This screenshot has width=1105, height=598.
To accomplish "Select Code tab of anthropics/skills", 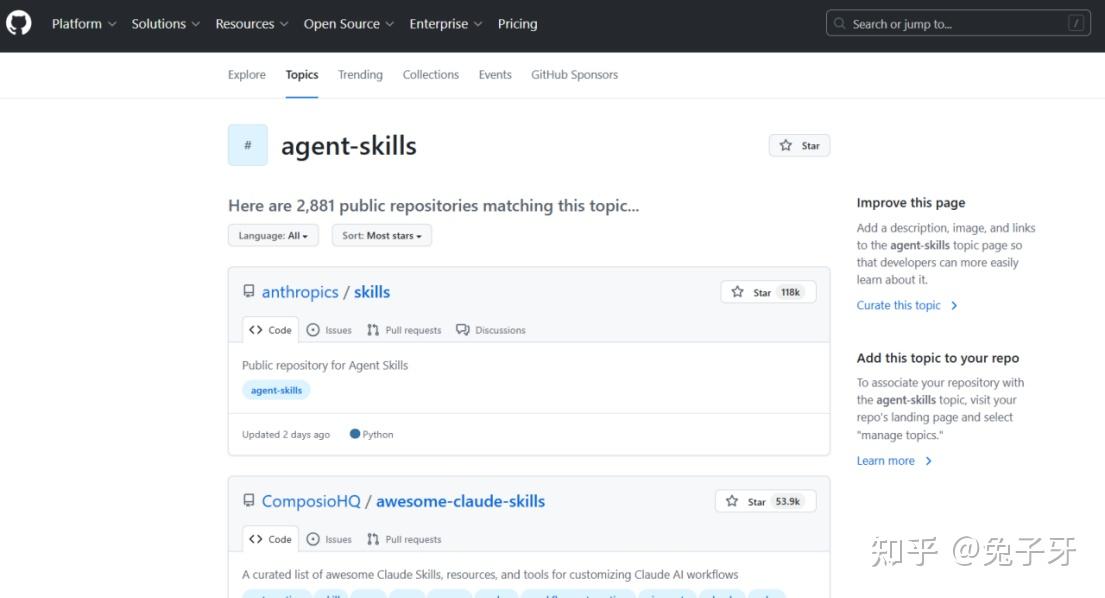I will point(270,330).
